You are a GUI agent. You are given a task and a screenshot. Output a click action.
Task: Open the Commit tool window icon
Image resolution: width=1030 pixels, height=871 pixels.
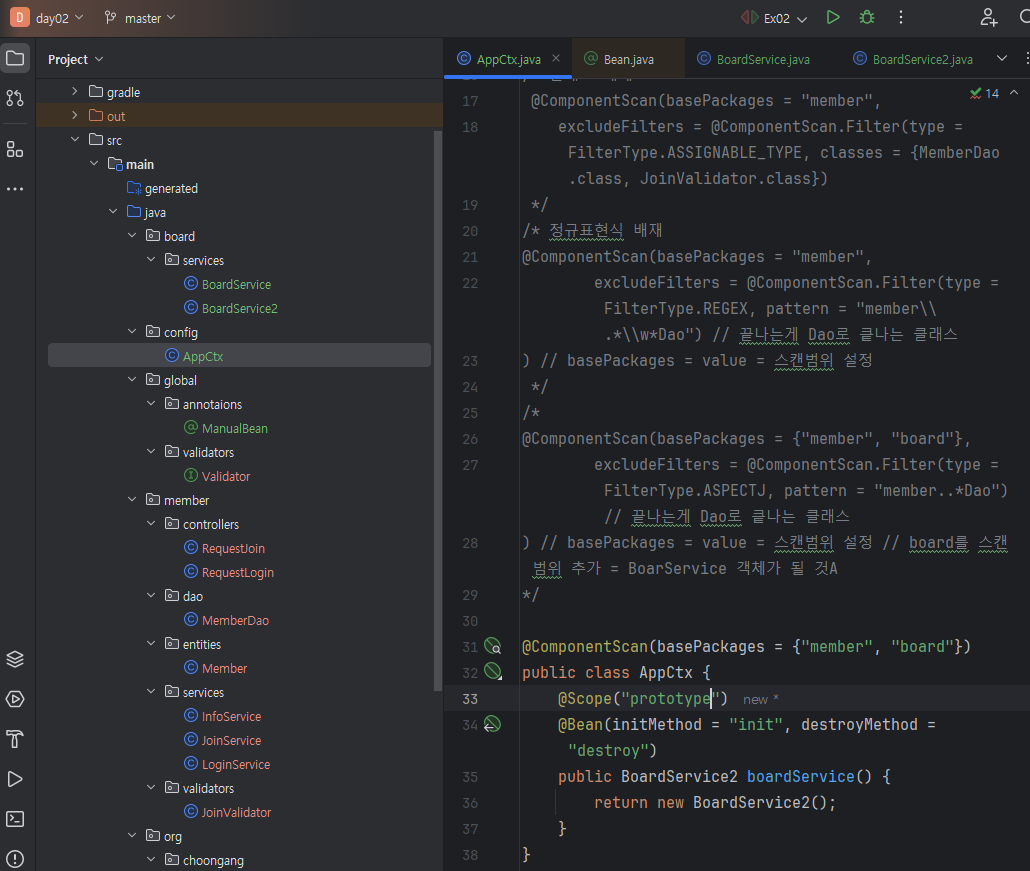pyautogui.click(x=15, y=98)
